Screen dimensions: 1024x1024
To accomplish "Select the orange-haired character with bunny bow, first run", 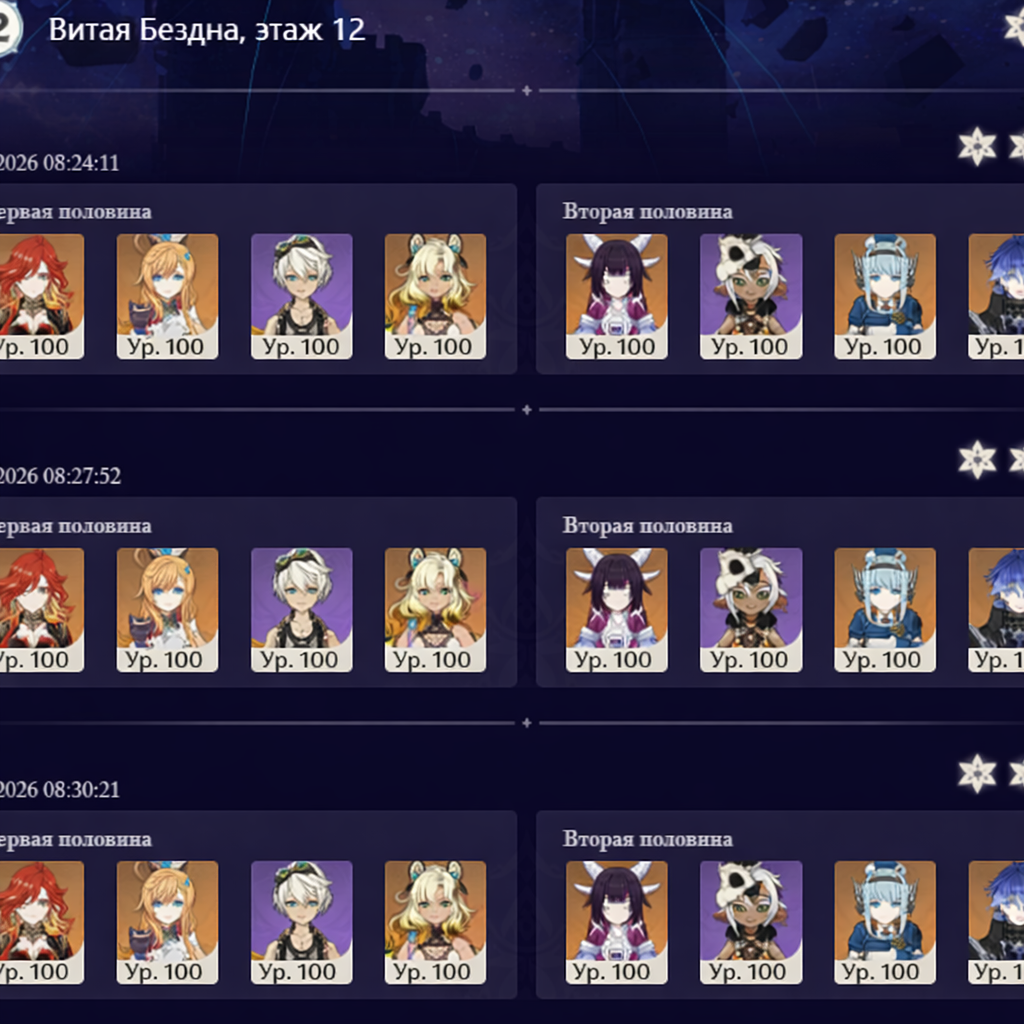I will pyautogui.click(x=167, y=296).
